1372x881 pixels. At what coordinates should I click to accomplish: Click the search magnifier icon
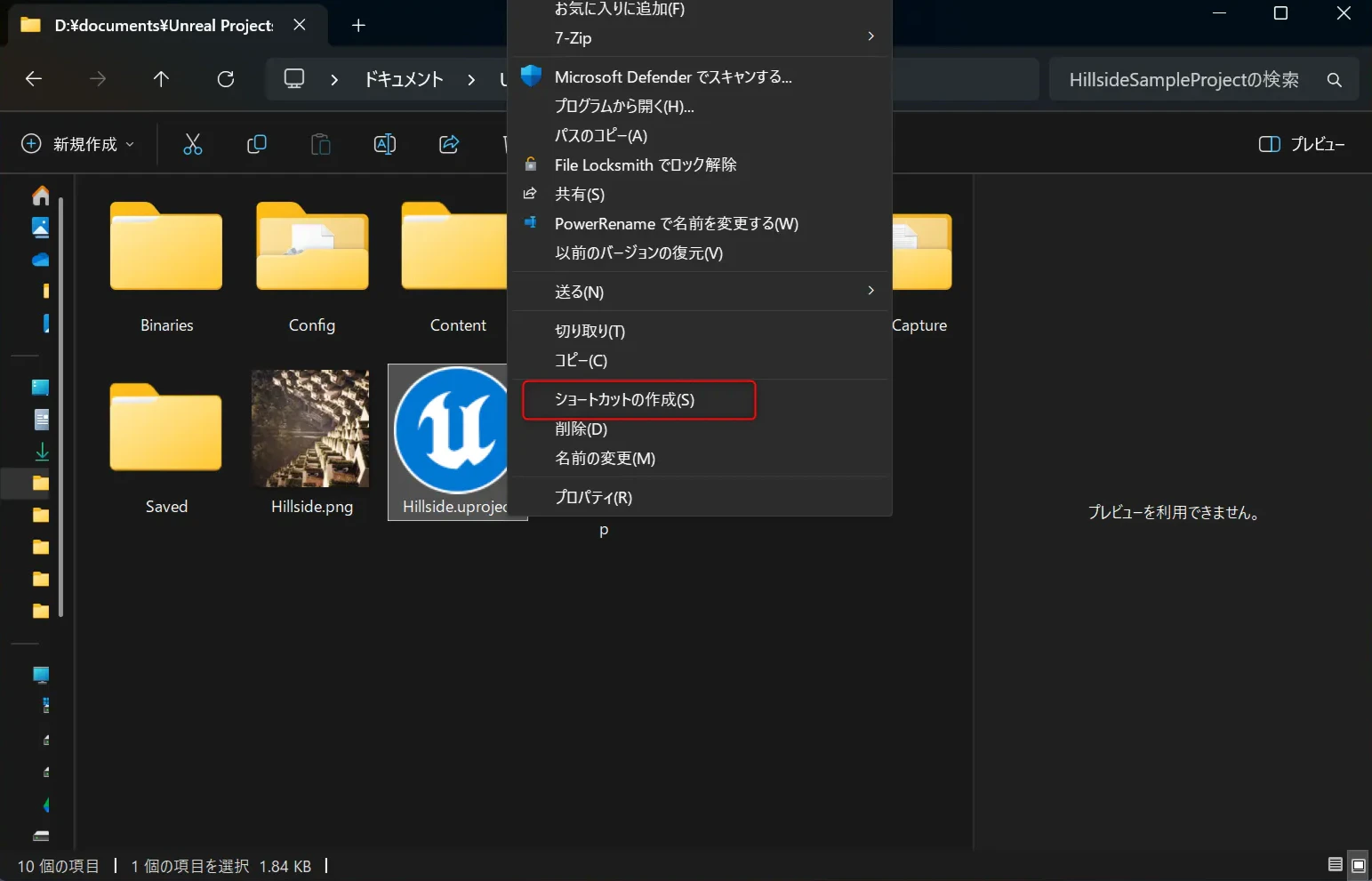(x=1334, y=80)
